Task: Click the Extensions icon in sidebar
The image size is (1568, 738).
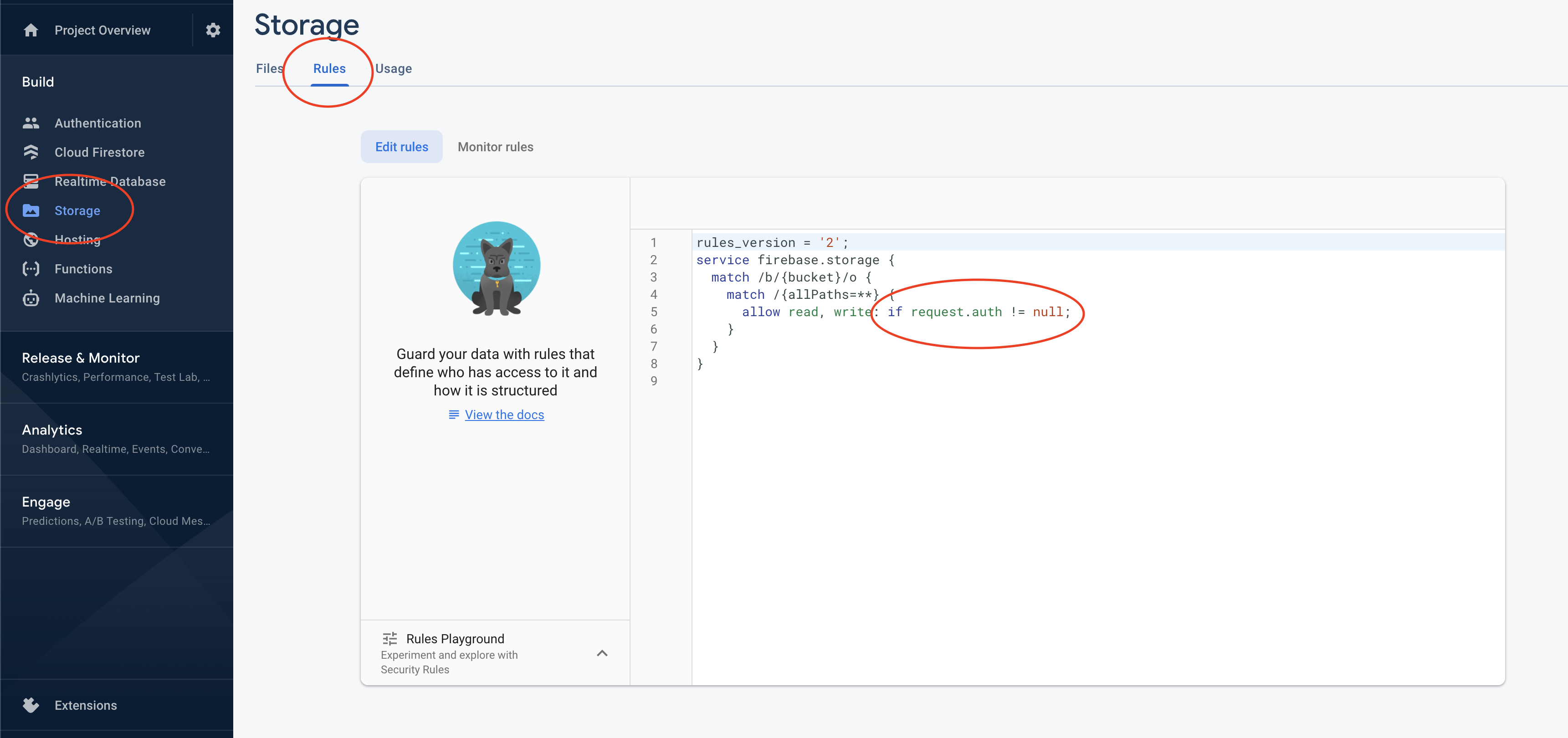Action: pyautogui.click(x=31, y=705)
